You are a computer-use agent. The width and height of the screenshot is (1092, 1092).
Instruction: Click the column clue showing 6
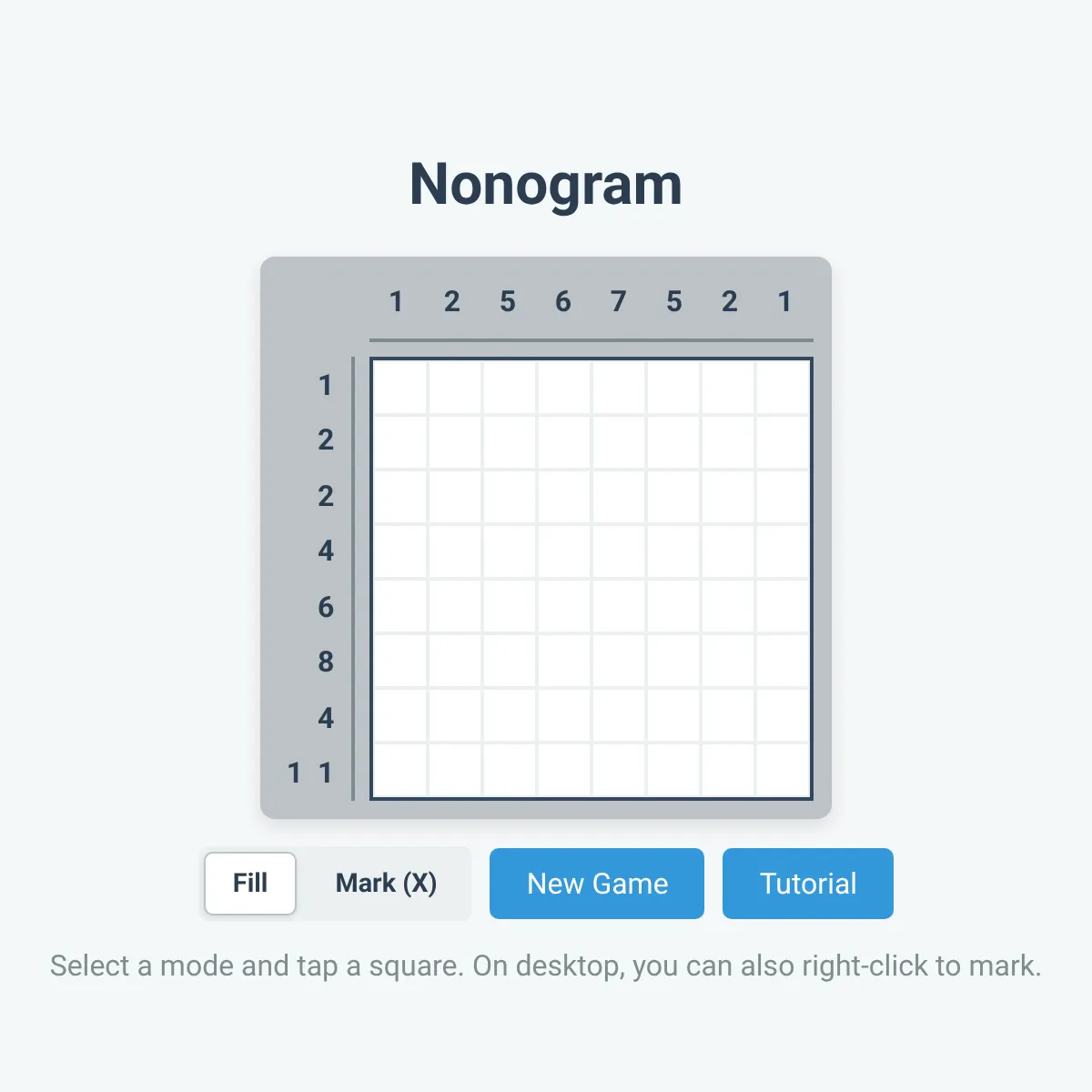(x=563, y=301)
